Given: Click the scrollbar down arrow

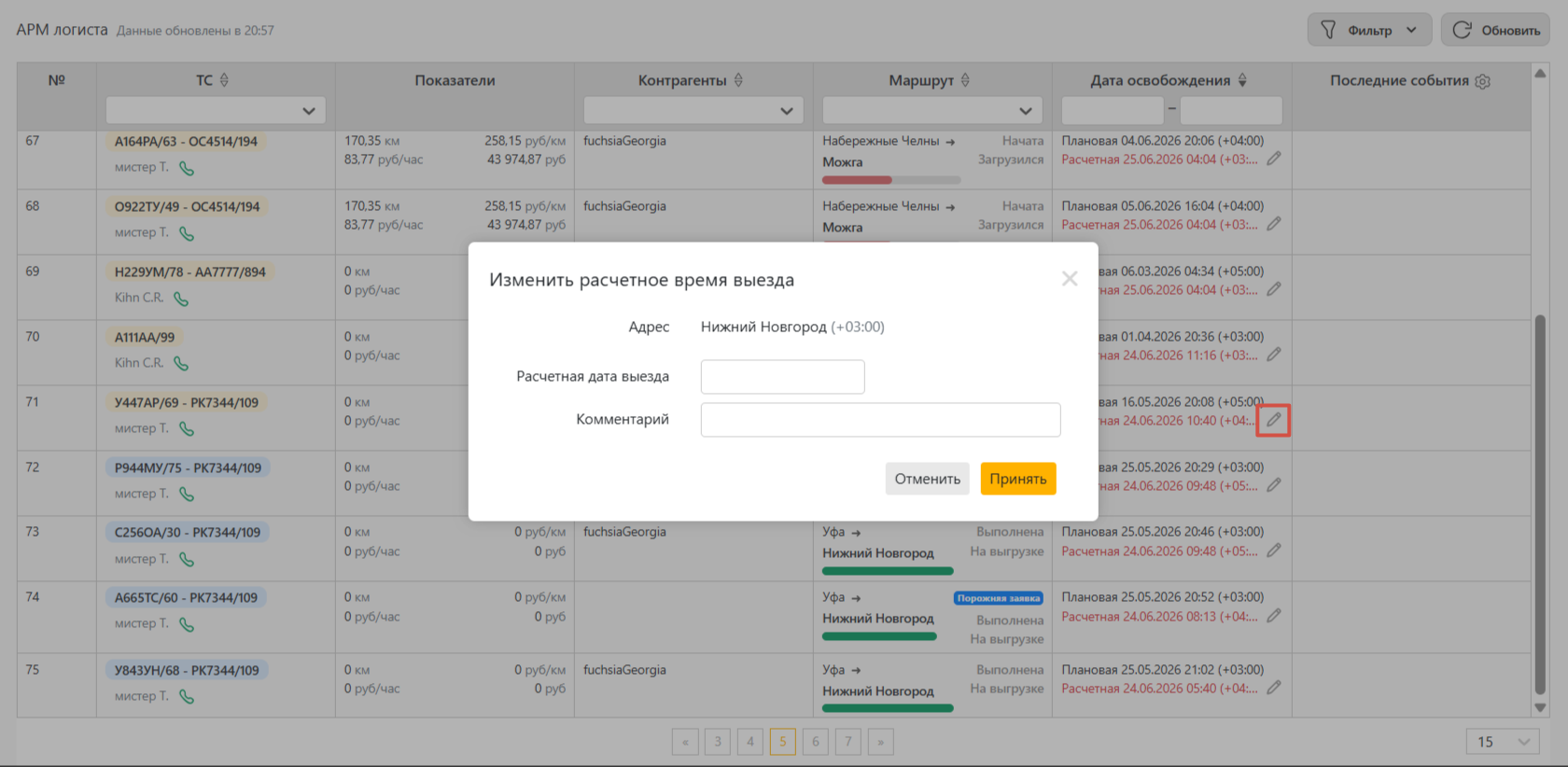Looking at the screenshot, I should tap(1540, 708).
